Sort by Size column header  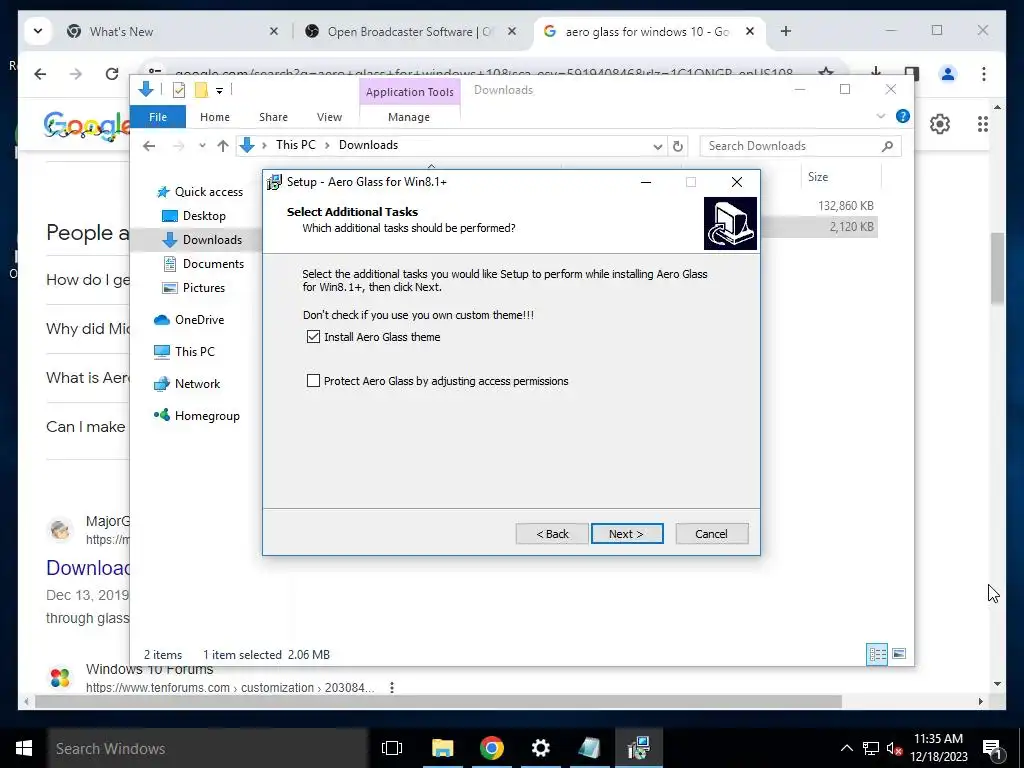click(840, 177)
